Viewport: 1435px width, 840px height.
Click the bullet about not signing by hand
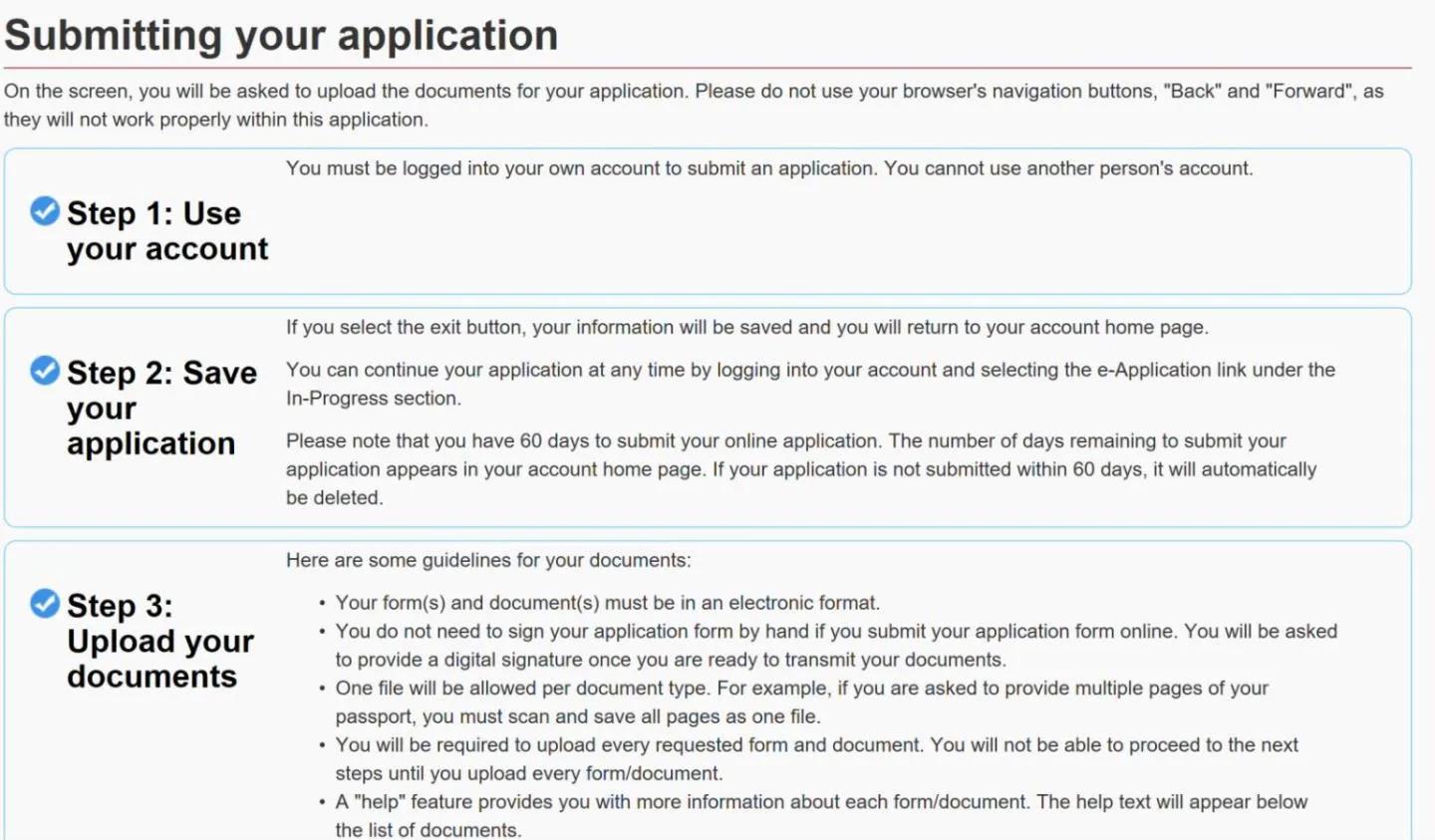pyautogui.click(x=836, y=645)
